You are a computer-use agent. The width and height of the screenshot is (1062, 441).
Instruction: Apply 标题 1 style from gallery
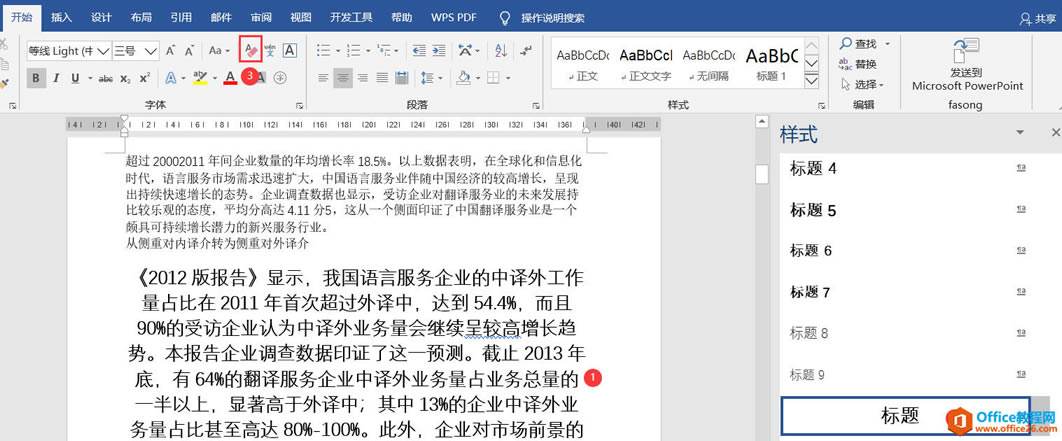pos(771,64)
